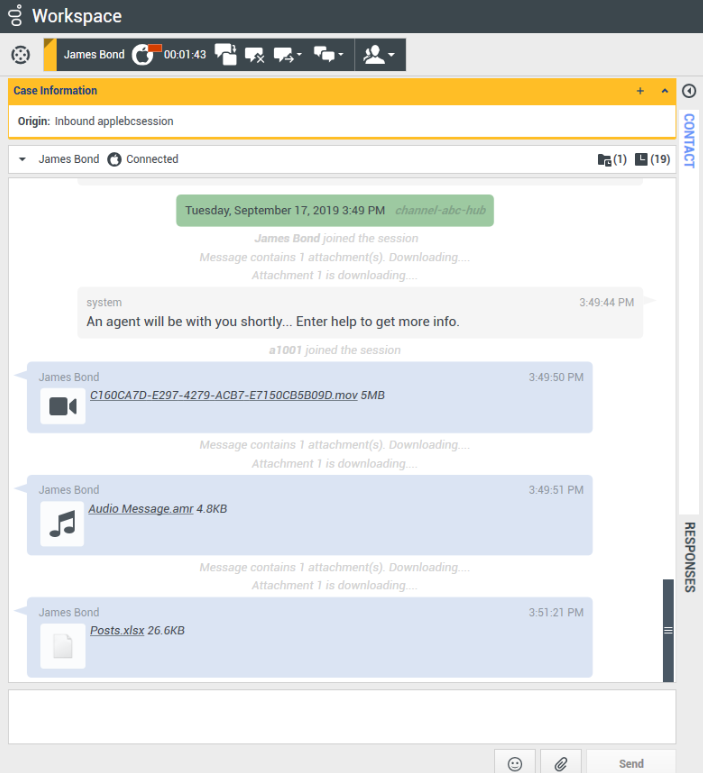The height and width of the screenshot is (773, 703).
Task: Collapse the Case Information panel
Action: click(664, 91)
